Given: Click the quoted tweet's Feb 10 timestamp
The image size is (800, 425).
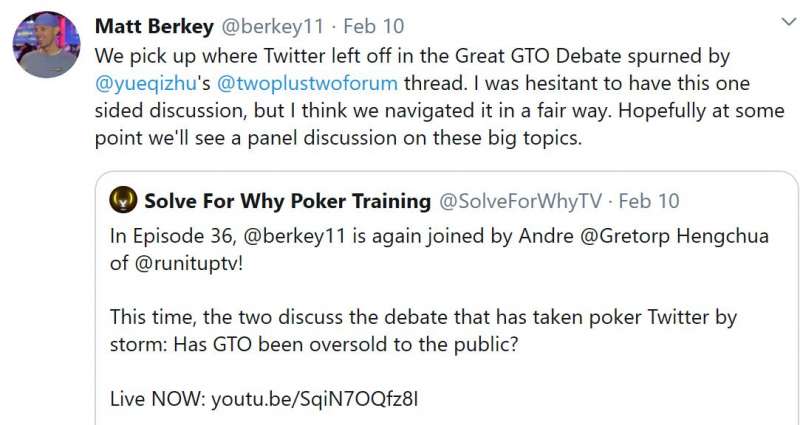Looking at the screenshot, I should 649,201.
